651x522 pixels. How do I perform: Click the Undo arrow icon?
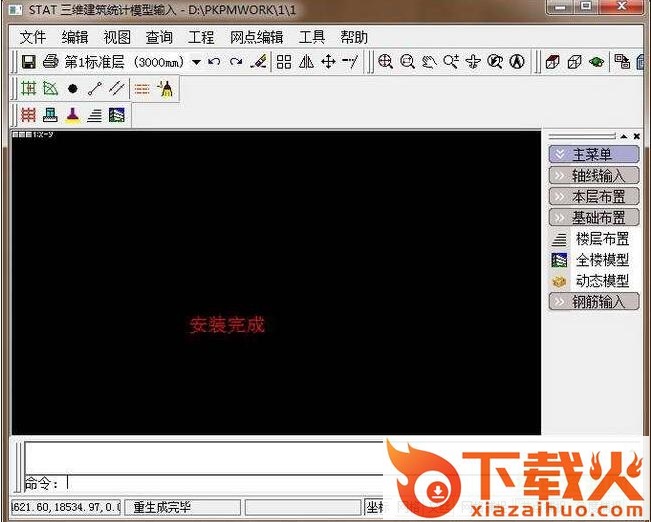214,62
